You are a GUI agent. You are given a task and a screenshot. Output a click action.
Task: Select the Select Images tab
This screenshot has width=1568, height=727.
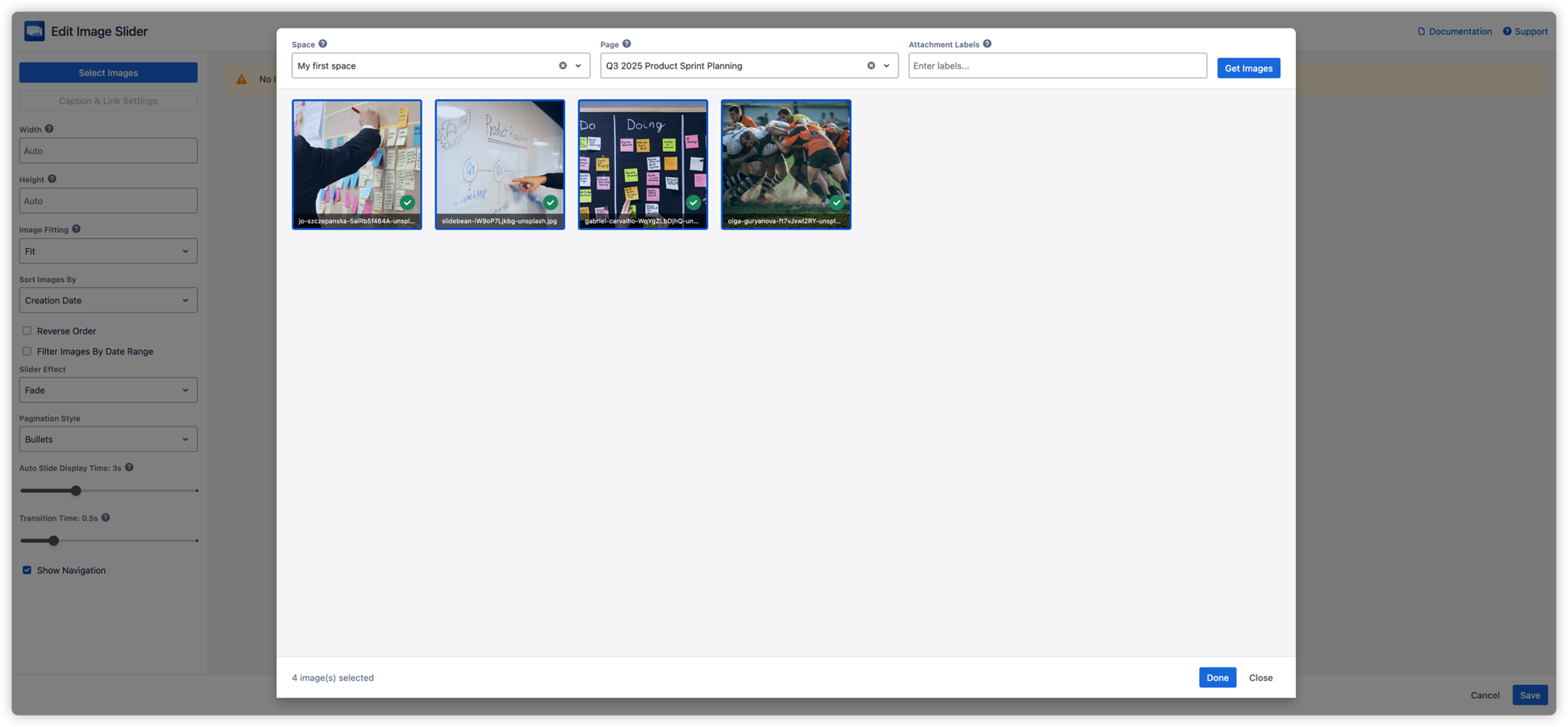coord(108,72)
